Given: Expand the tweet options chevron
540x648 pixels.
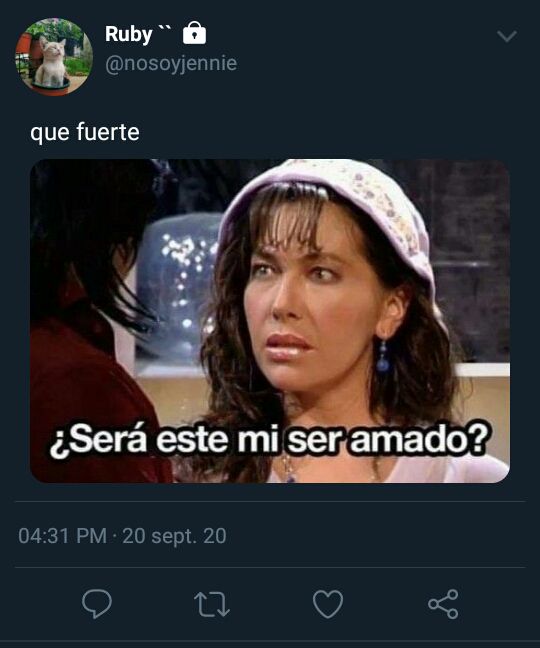Looking at the screenshot, I should point(507,36).
